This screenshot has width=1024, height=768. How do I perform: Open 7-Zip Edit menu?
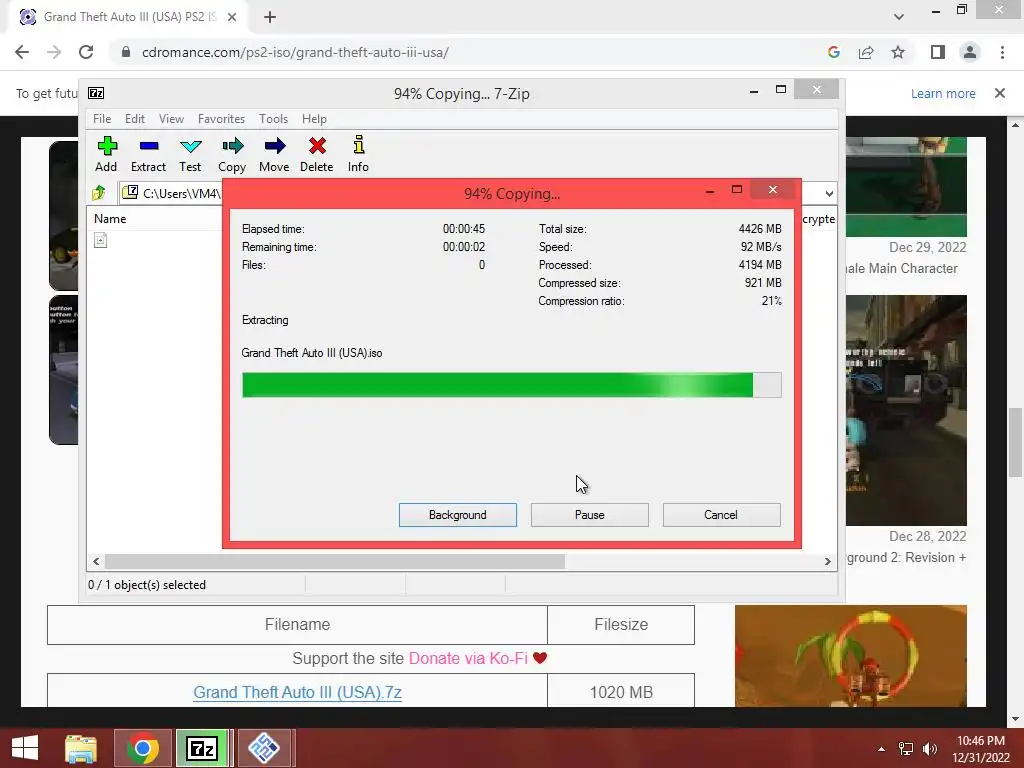(x=135, y=119)
